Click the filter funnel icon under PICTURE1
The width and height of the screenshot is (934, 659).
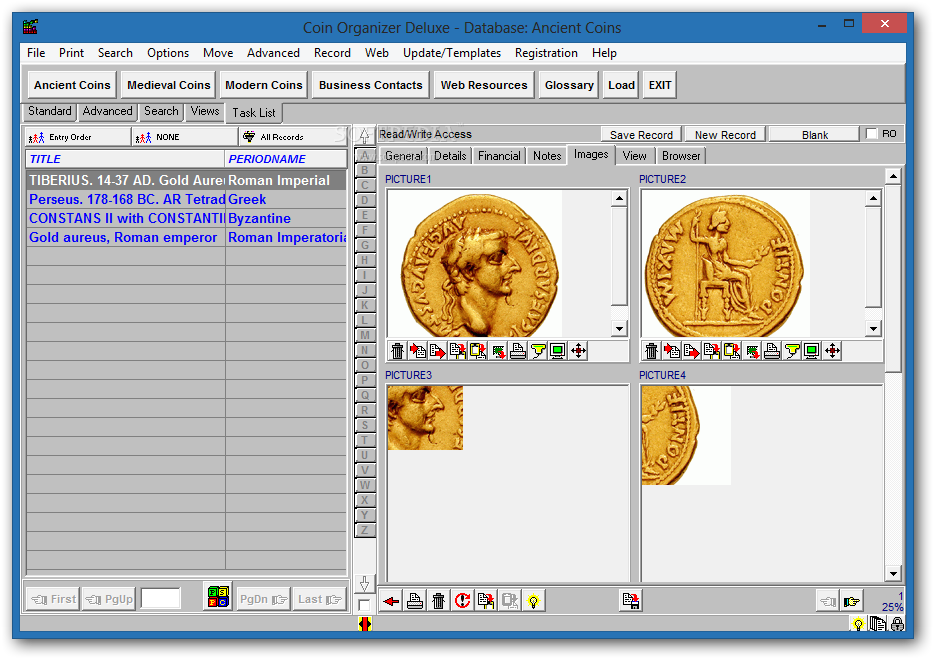(538, 351)
